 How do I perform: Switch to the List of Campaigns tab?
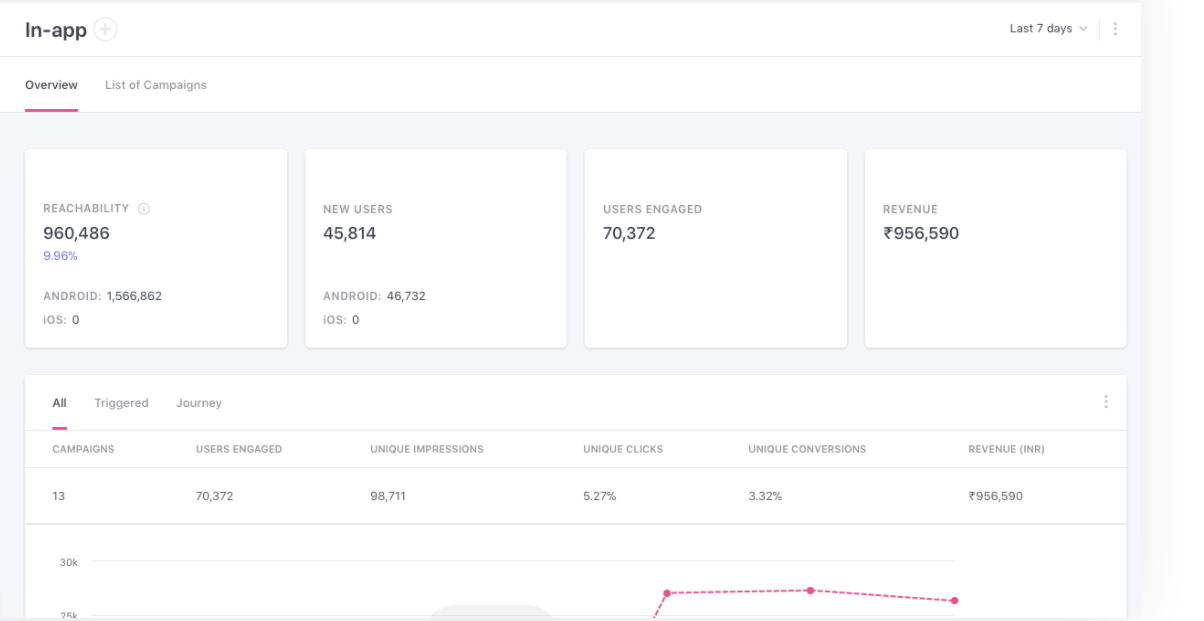[156, 85]
